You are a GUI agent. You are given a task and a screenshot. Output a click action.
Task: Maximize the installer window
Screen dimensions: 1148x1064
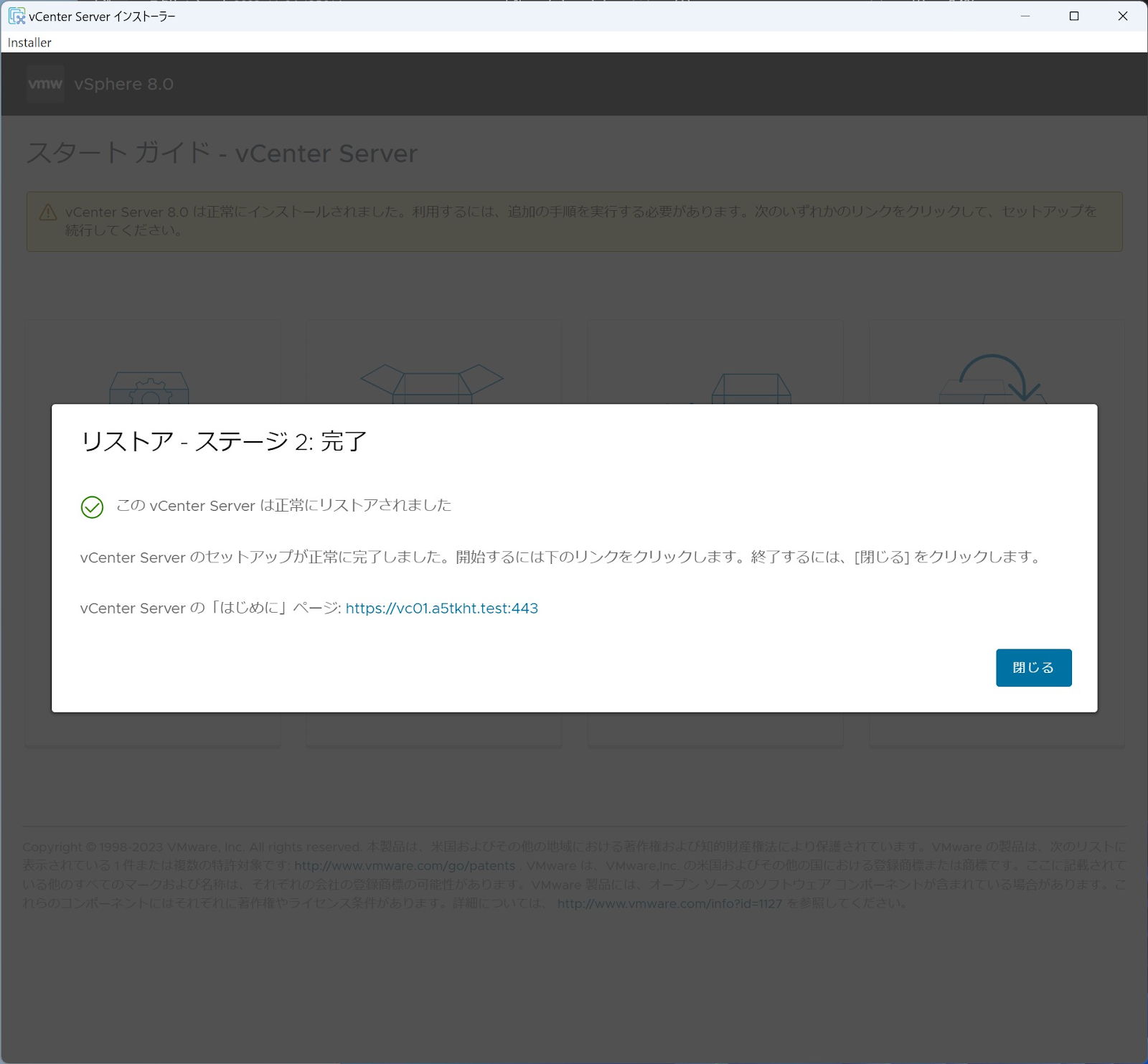tap(1074, 16)
